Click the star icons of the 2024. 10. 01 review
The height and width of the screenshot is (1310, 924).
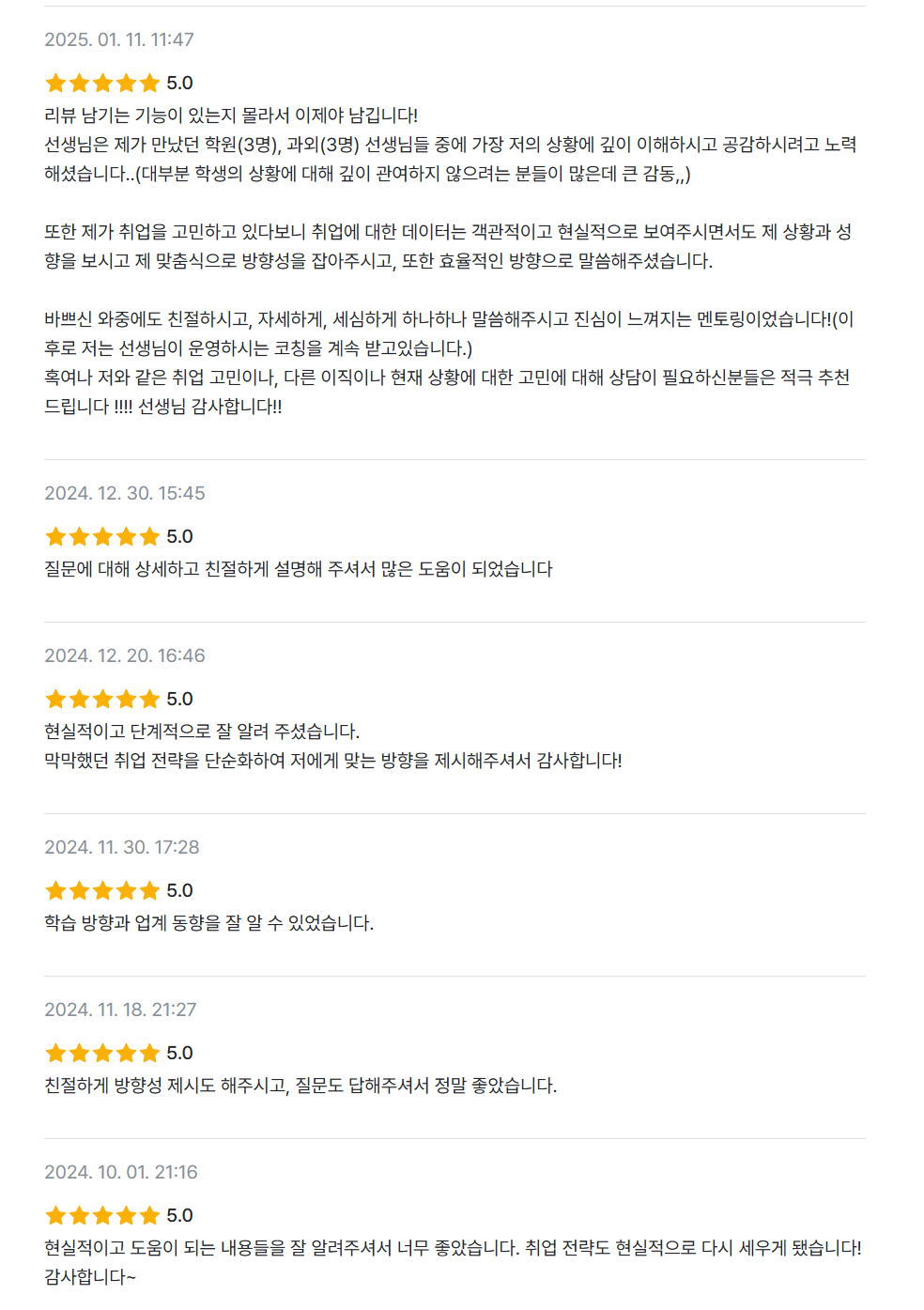click(x=102, y=1215)
